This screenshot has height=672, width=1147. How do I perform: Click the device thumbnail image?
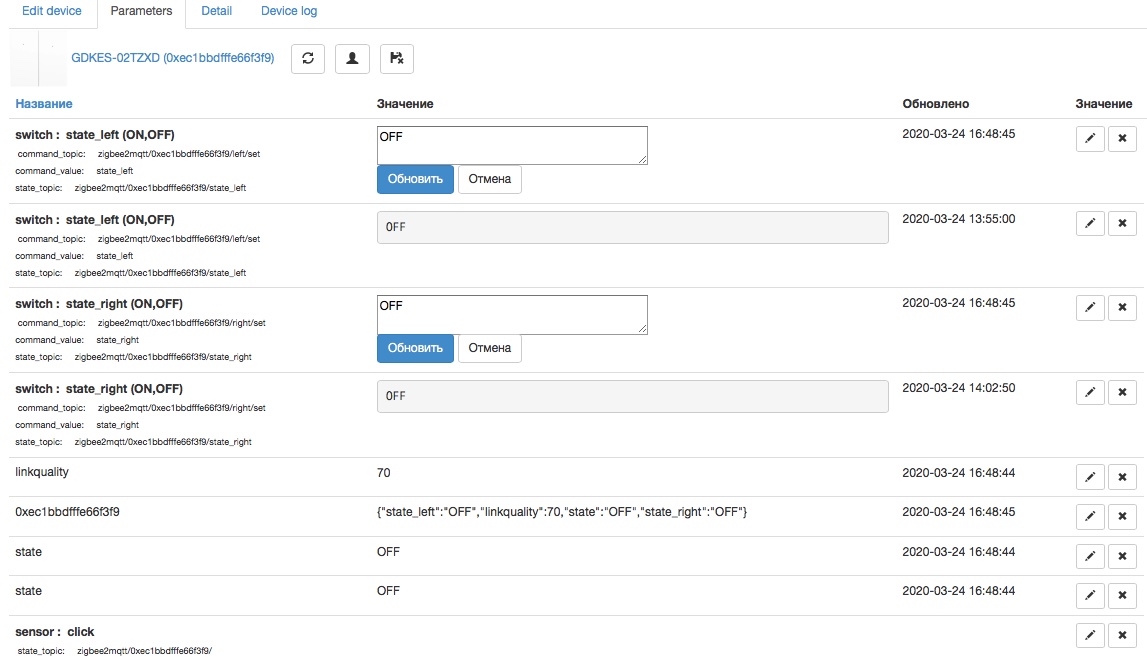[x=38, y=60]
